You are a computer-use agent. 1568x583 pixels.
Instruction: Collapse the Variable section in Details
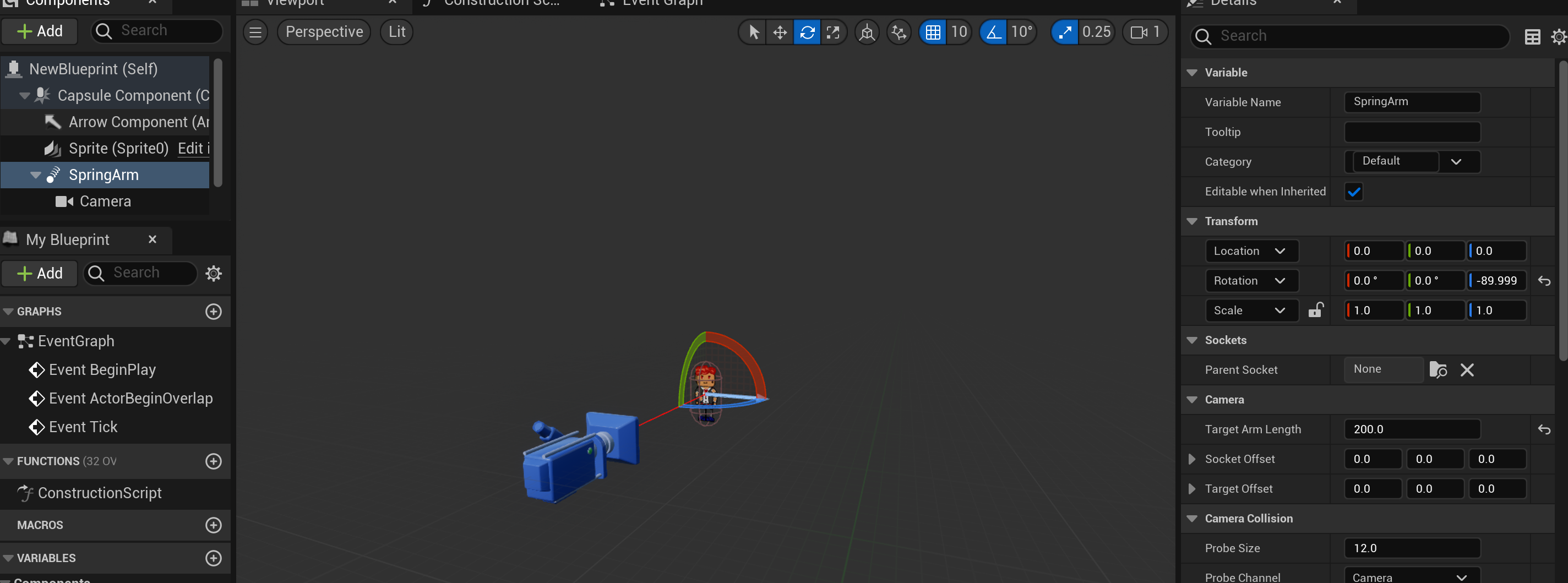pyautogui.click(x=1192, y=73)
